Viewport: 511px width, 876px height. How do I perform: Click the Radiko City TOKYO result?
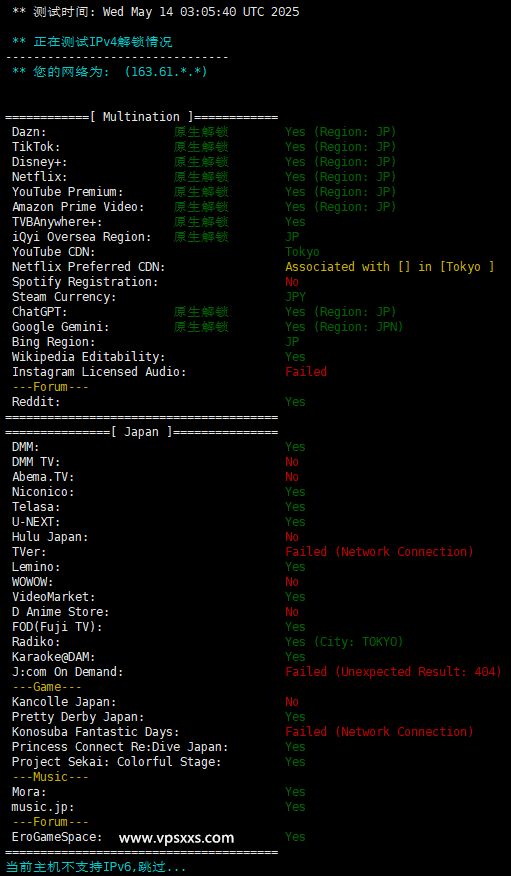[x=344, y=642]
